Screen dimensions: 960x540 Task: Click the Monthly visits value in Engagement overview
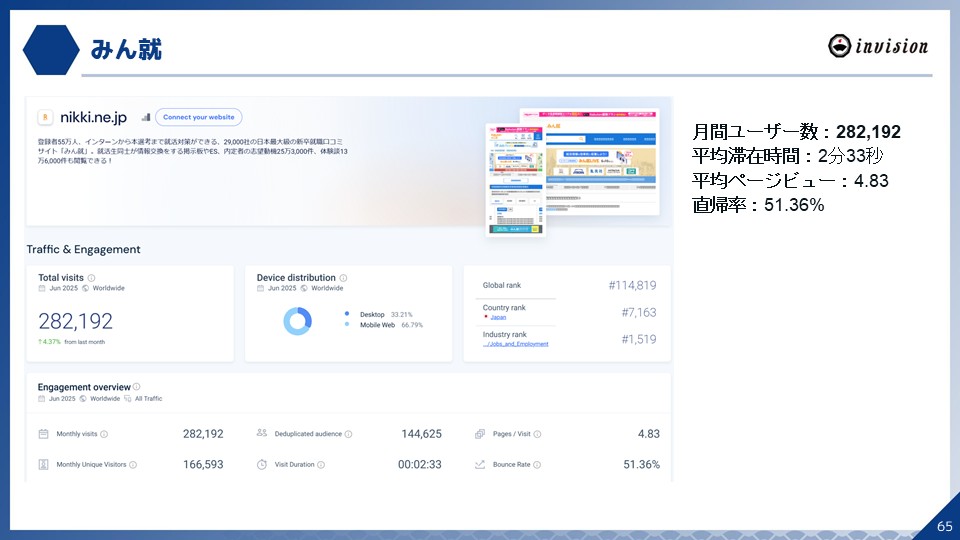203,434
